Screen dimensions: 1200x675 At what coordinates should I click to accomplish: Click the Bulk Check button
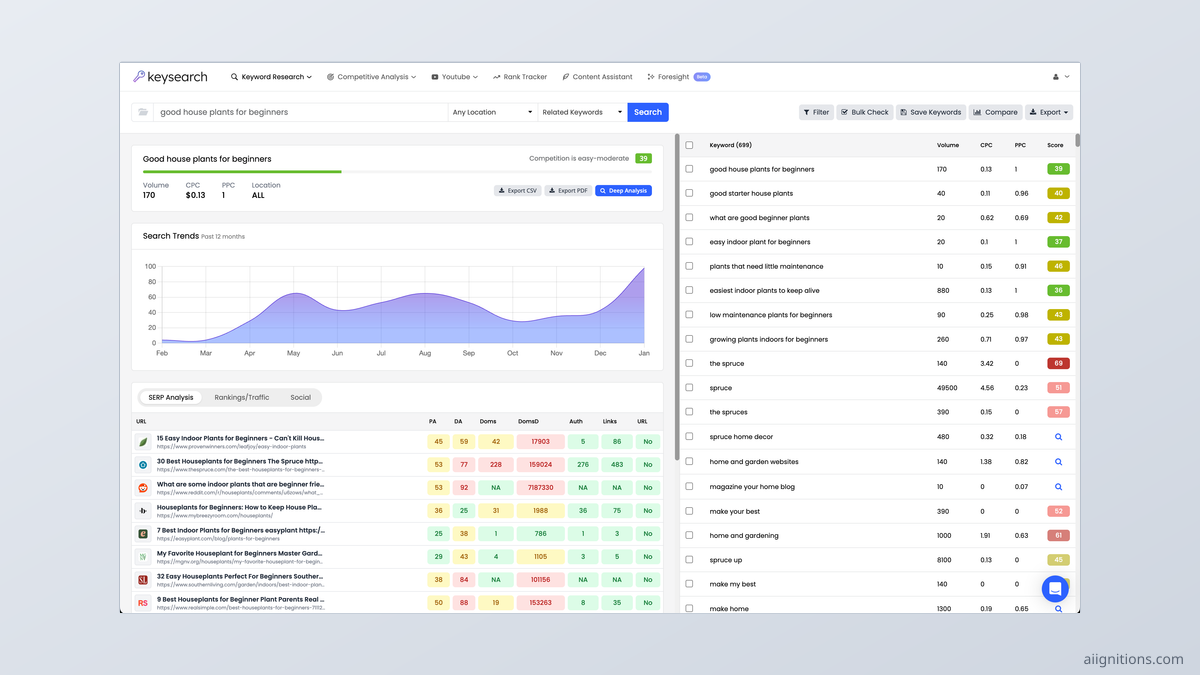click(x=864, y=112)
